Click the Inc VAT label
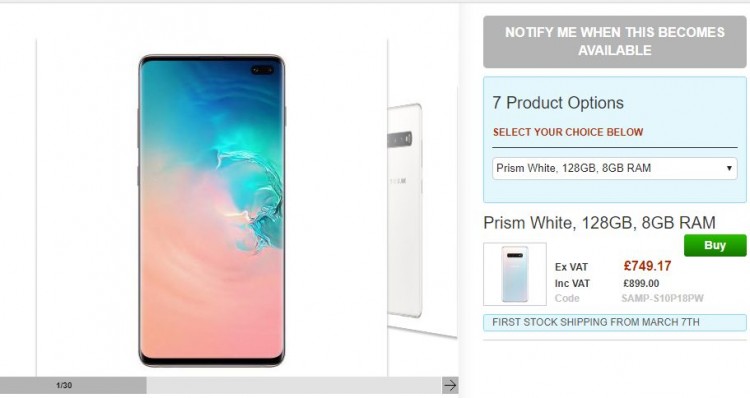This screenshot has width=750, height=398. tap(572, 283)
